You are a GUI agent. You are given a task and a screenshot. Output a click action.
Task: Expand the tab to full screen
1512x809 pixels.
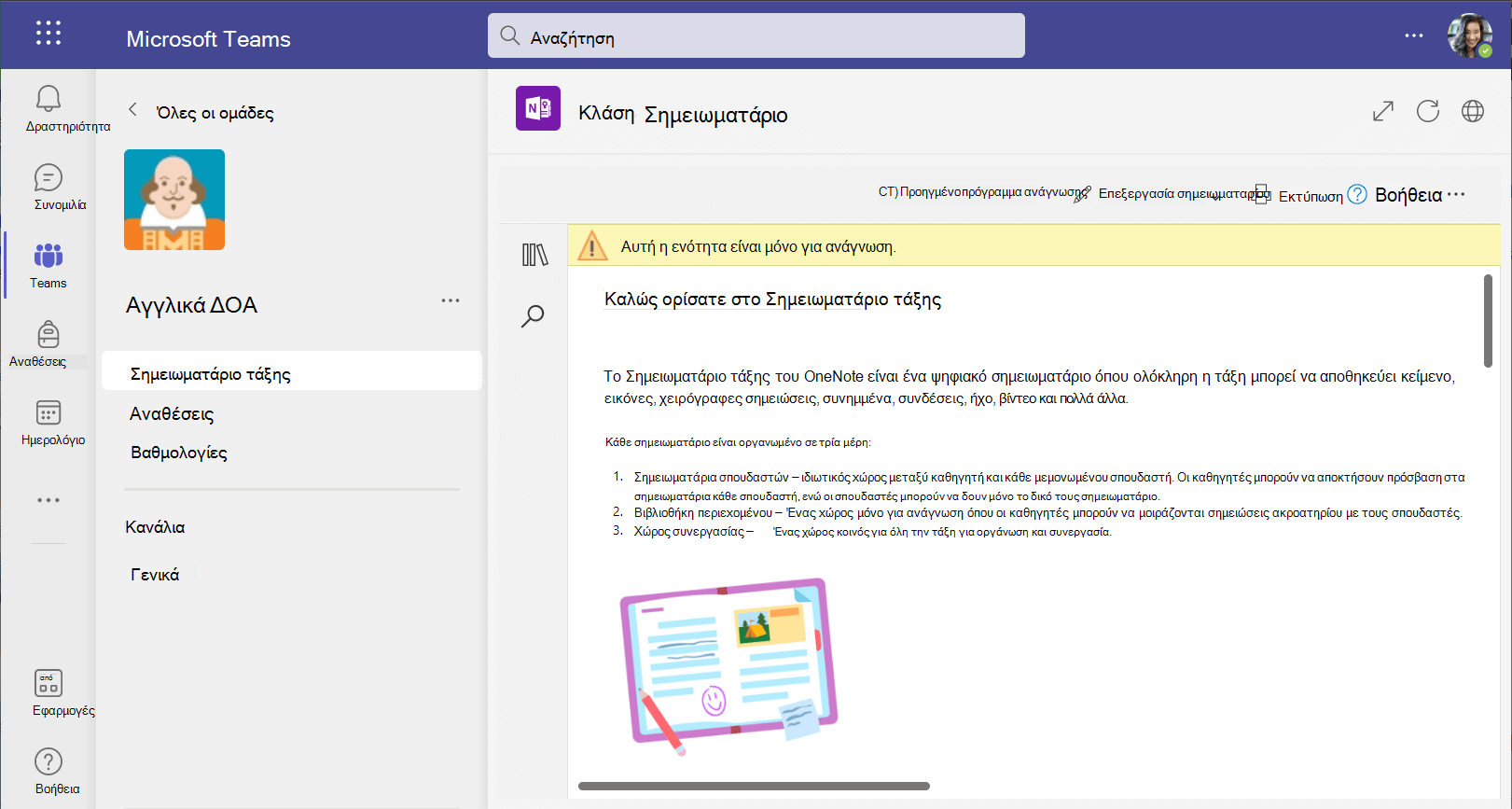click(x=1383, y=111)
